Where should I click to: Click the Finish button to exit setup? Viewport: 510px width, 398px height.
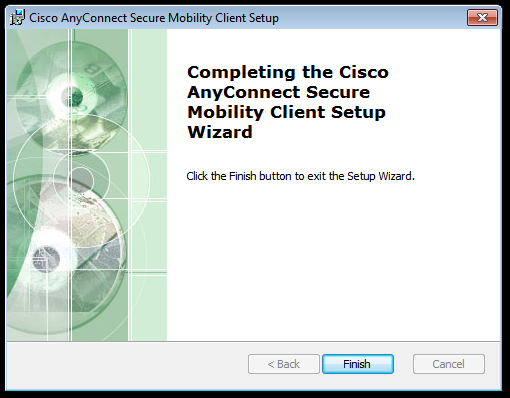point(358,364)
